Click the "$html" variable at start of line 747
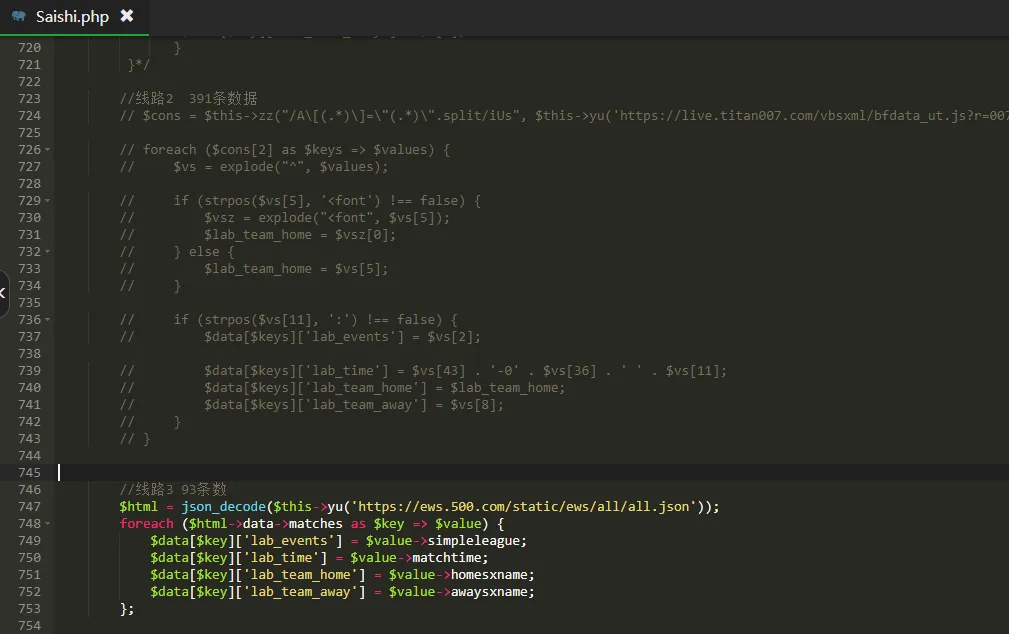The width and height of the screenshot is (1009, 634). pos(138,507)
